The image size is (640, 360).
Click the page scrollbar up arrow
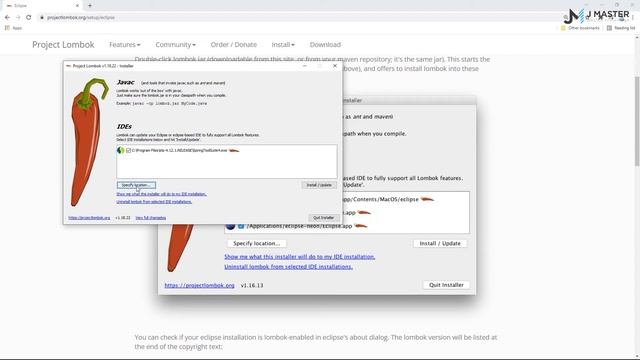point(637,38)
